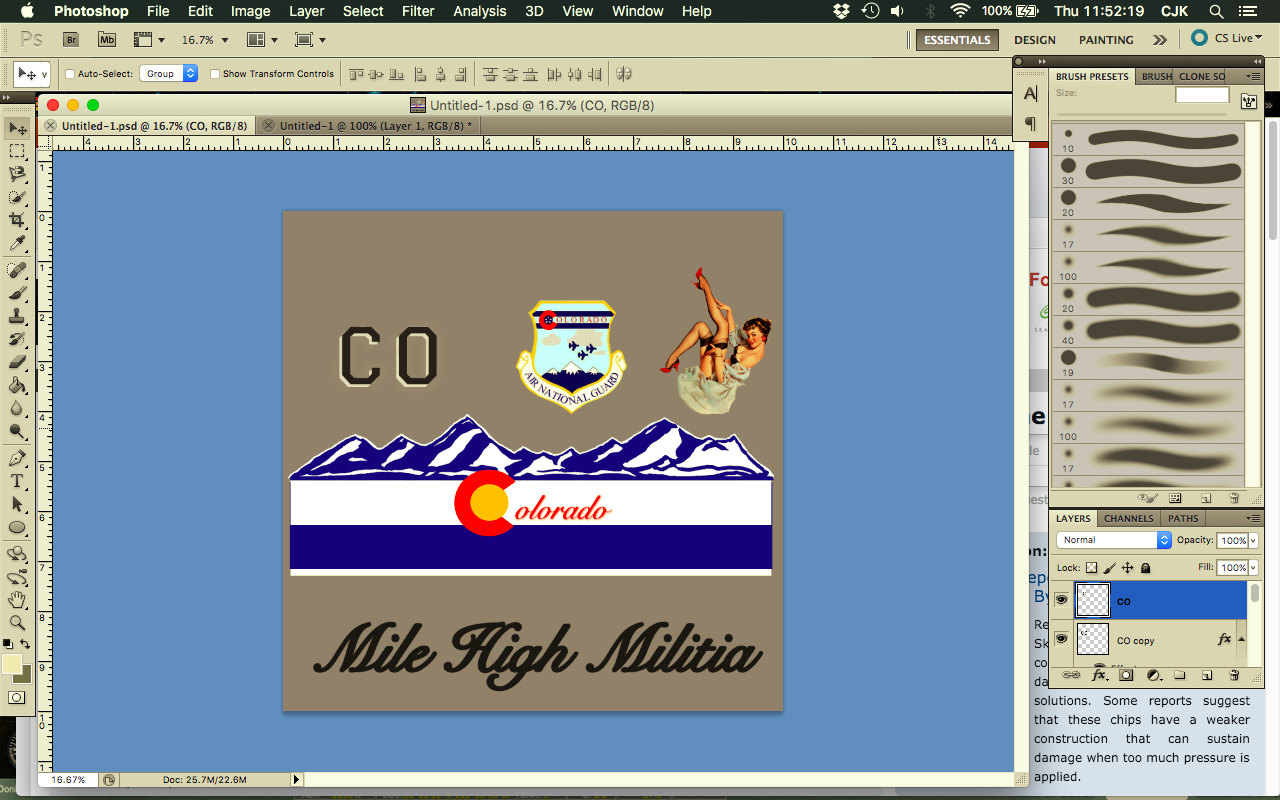Select the 3D Camera Rotate tool
1280x800 pixels.
[18, 577]
